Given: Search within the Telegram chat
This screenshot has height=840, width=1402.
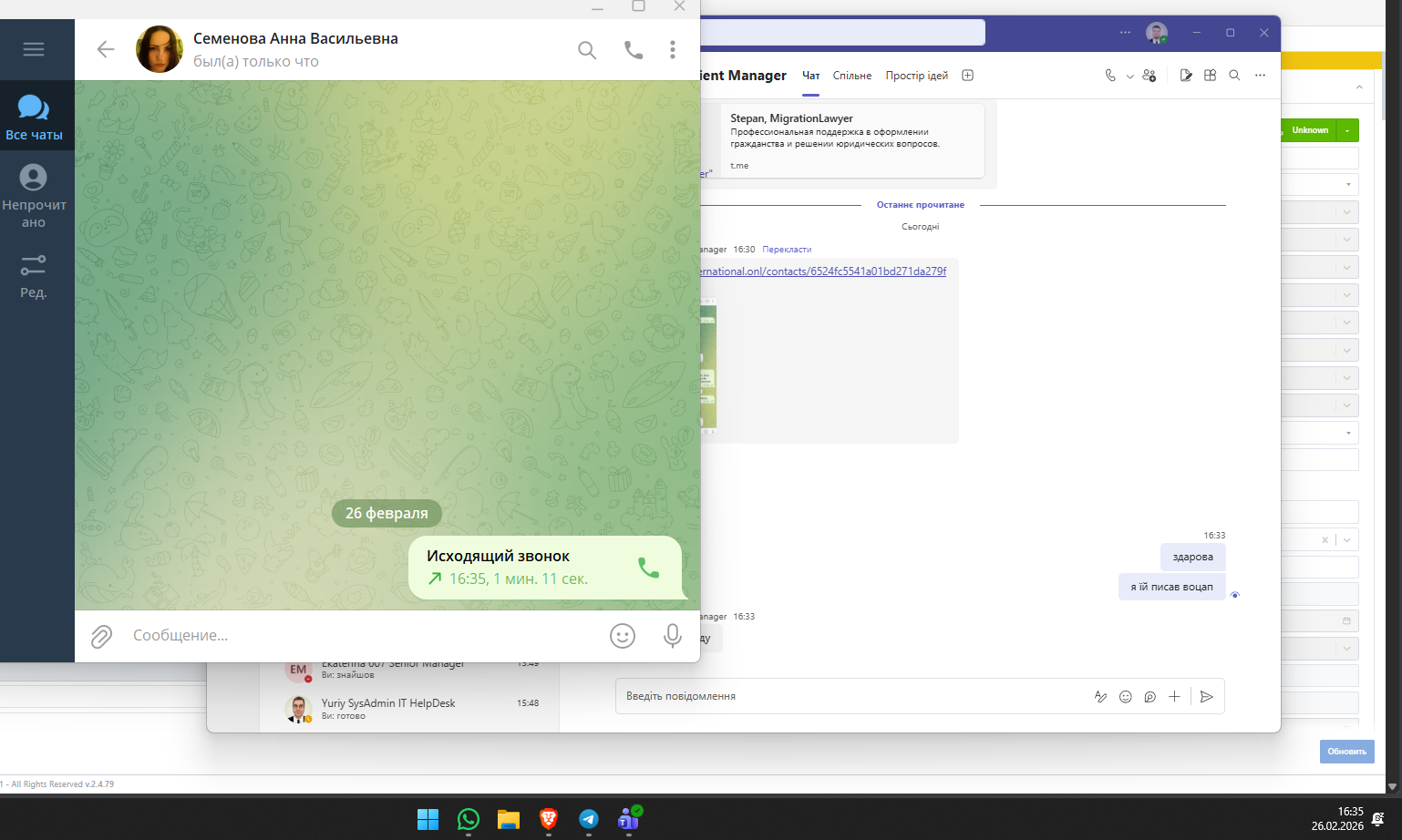Looking at the screenshot, I should (587, 50).
